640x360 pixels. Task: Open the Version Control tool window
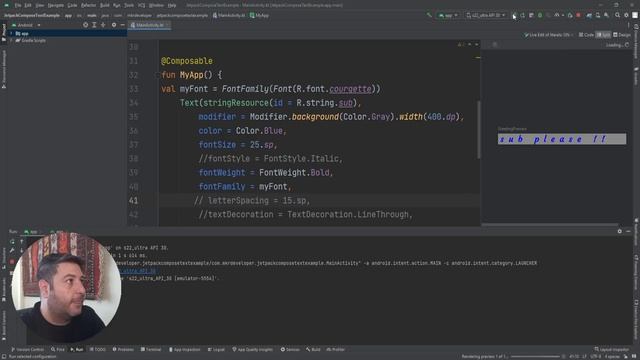click(x=27, y=349)
